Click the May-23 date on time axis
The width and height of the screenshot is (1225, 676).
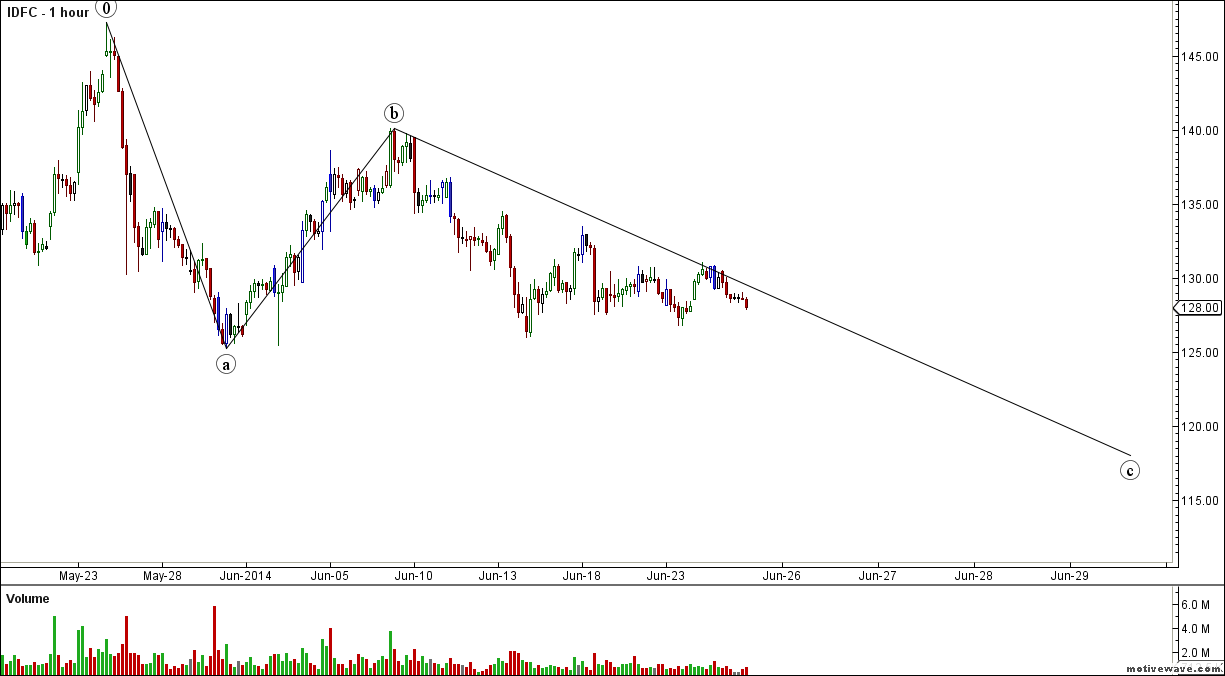[x=78, y=576]
